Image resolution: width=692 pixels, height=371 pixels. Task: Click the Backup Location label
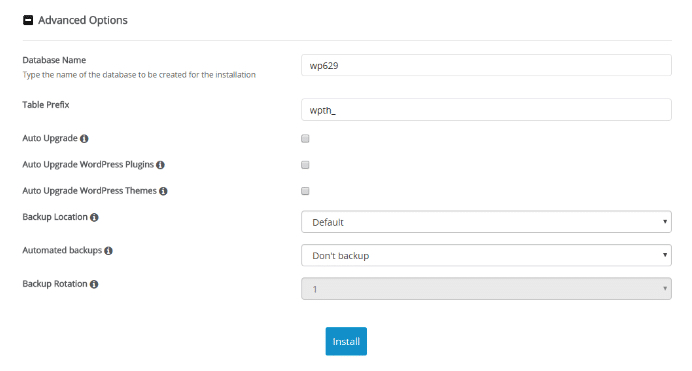pos(55,217)
